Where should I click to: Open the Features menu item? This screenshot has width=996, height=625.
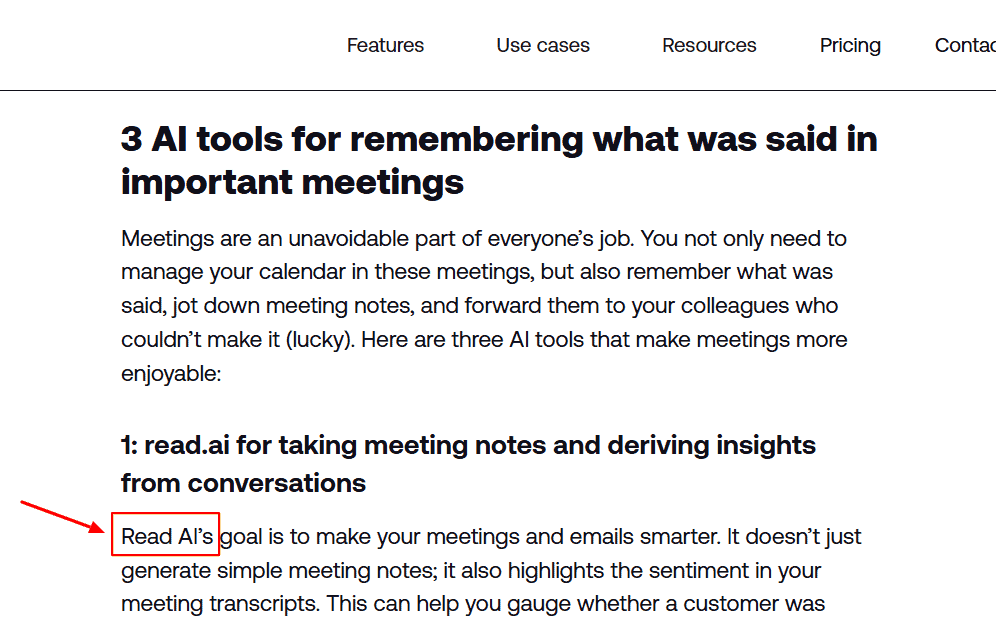pos(385,46)
